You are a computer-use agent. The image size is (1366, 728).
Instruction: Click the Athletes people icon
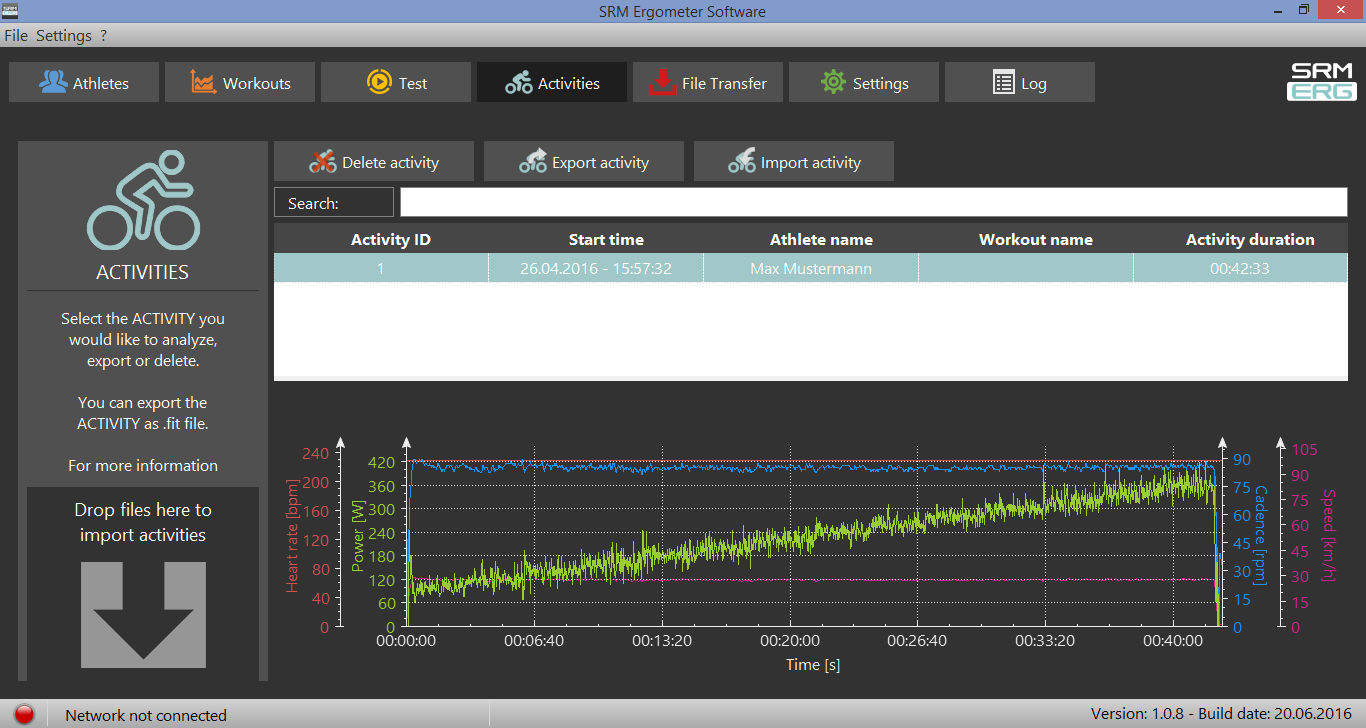[53, 82]
